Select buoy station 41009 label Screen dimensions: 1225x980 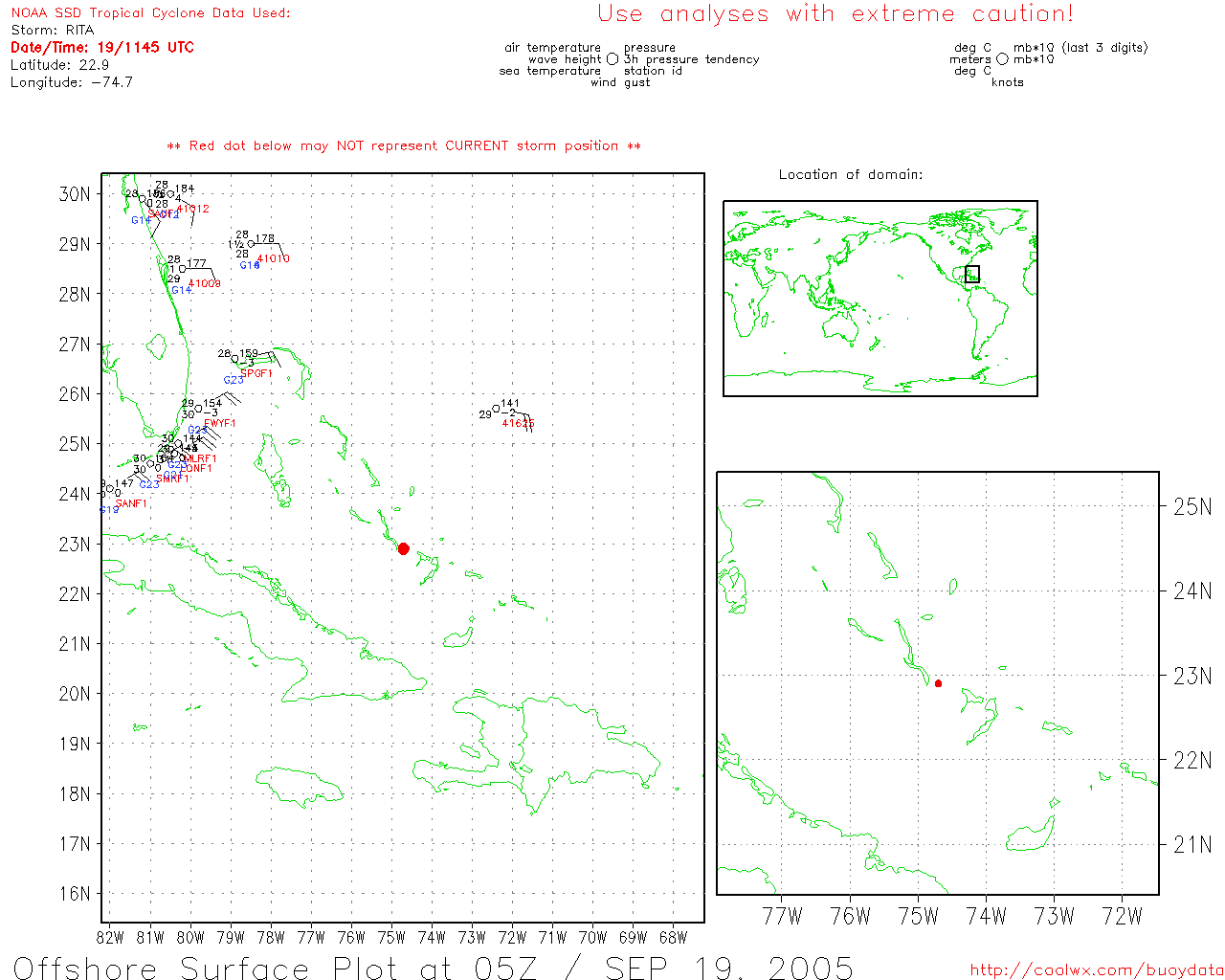204,283
